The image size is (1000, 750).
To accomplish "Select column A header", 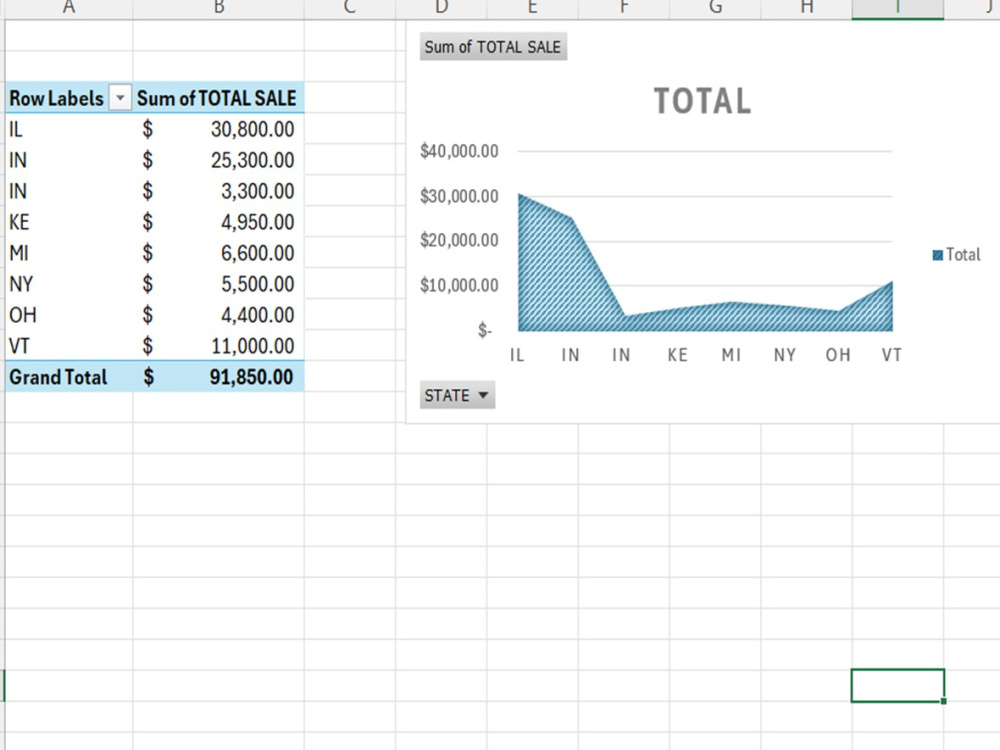I will pos(69,8).
